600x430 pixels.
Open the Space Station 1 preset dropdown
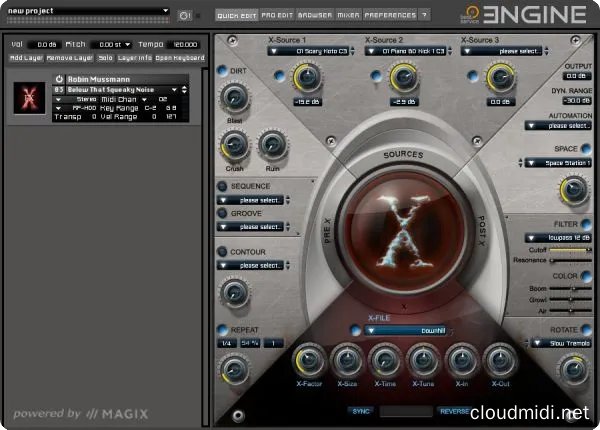(x=554, y=162)
